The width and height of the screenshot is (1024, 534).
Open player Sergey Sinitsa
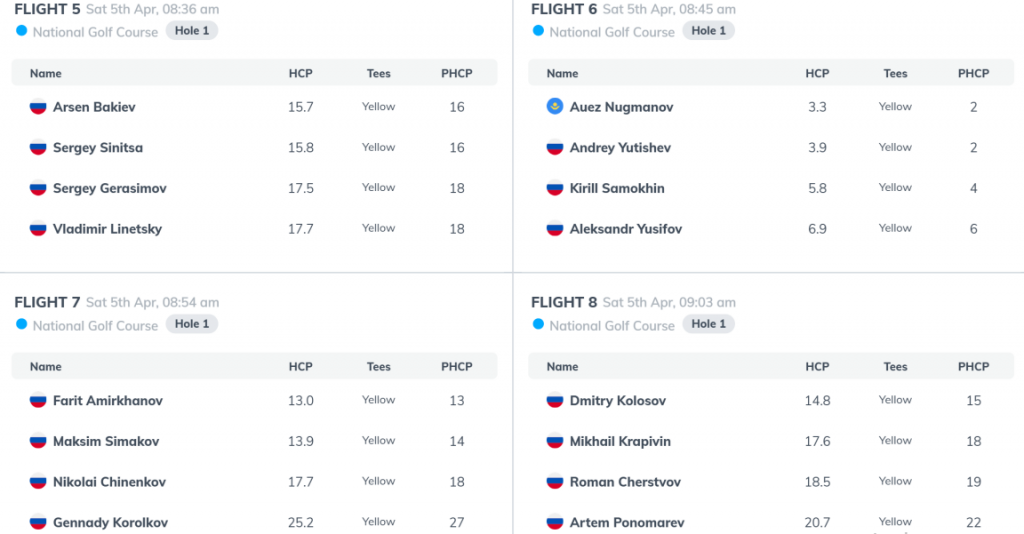(98, 148)
